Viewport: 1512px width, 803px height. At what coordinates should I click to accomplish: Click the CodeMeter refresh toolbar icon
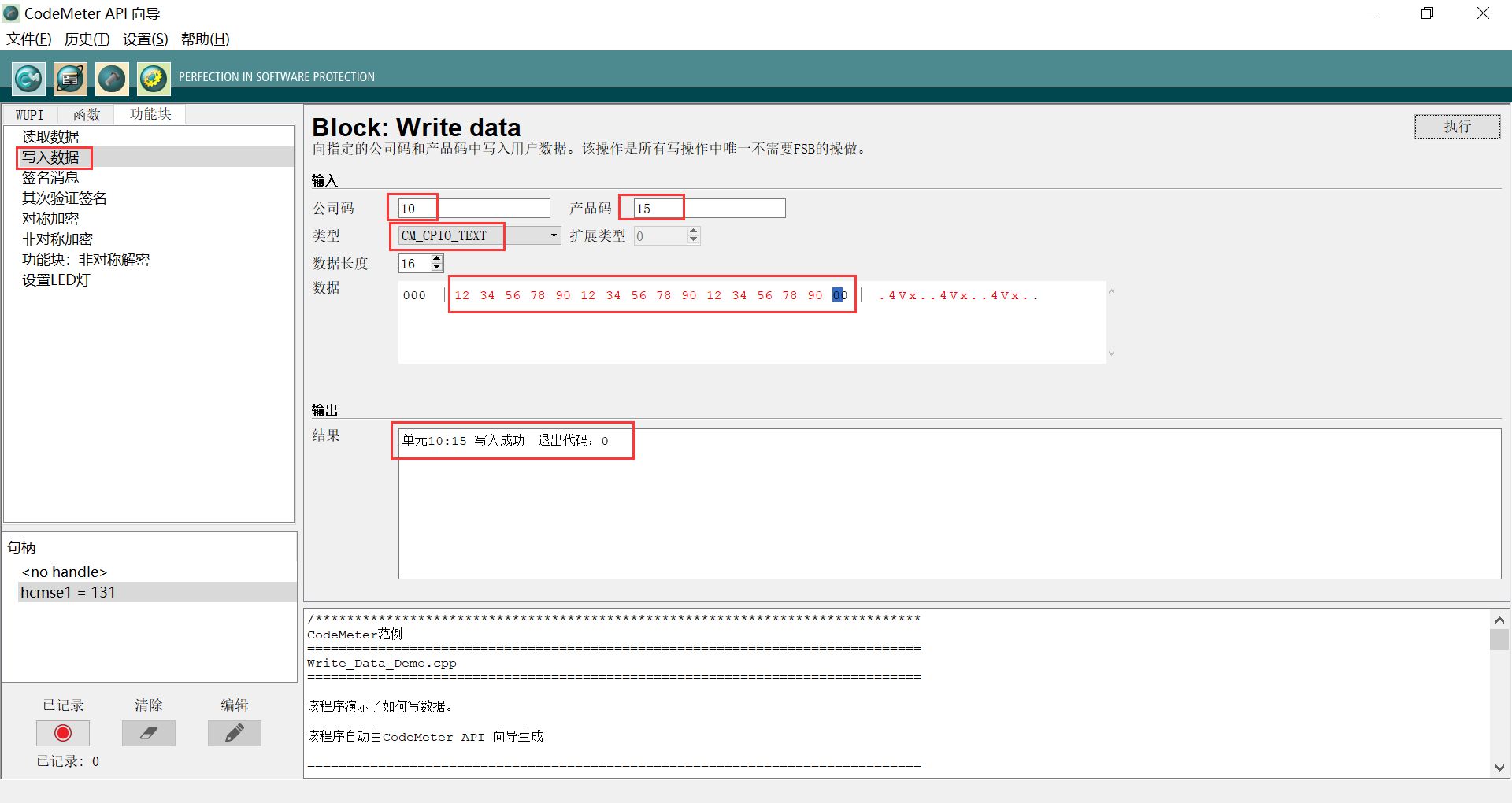(x=29, y=78)
